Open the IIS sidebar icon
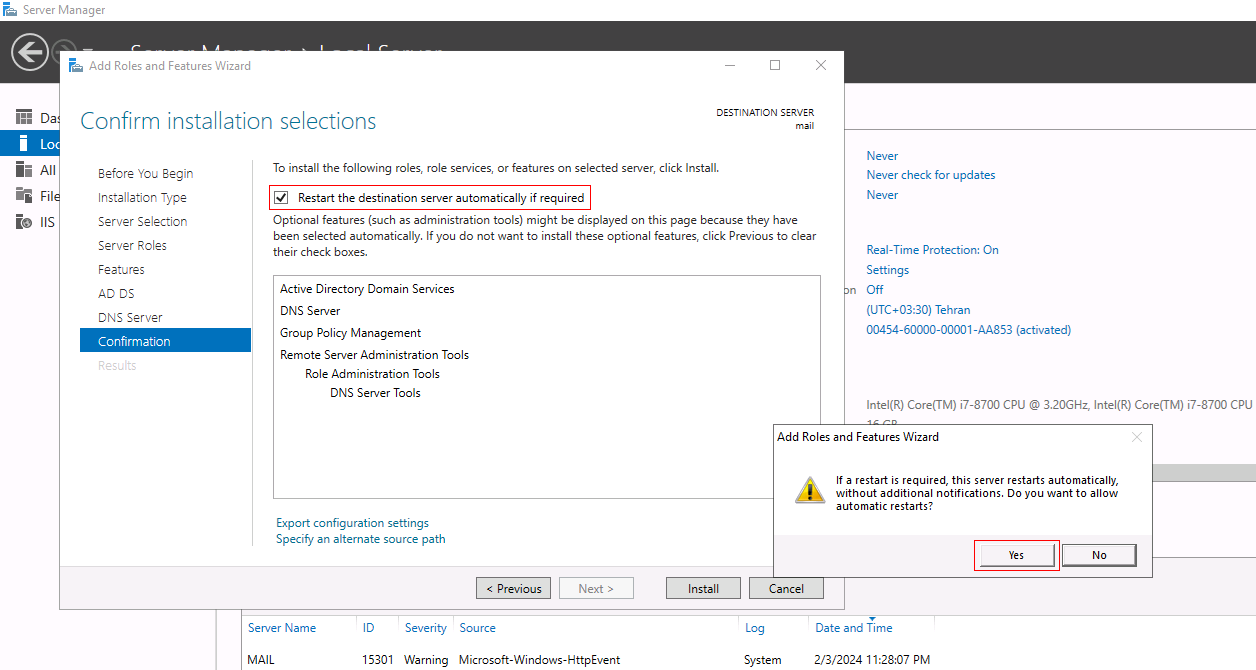 click(x=24, y=222)
